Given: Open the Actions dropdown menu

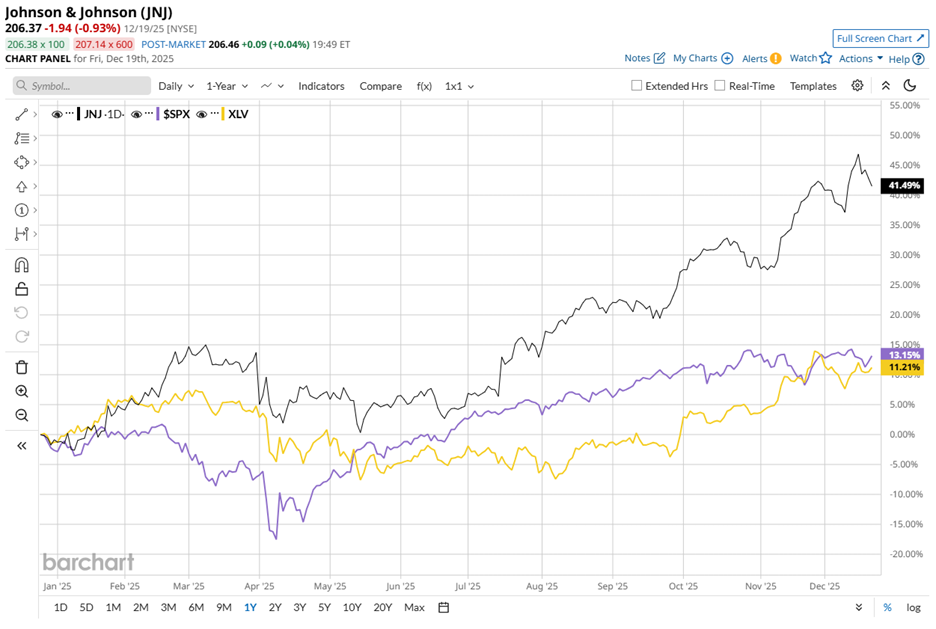Looking at the screenshot, I should click(860, 59).
